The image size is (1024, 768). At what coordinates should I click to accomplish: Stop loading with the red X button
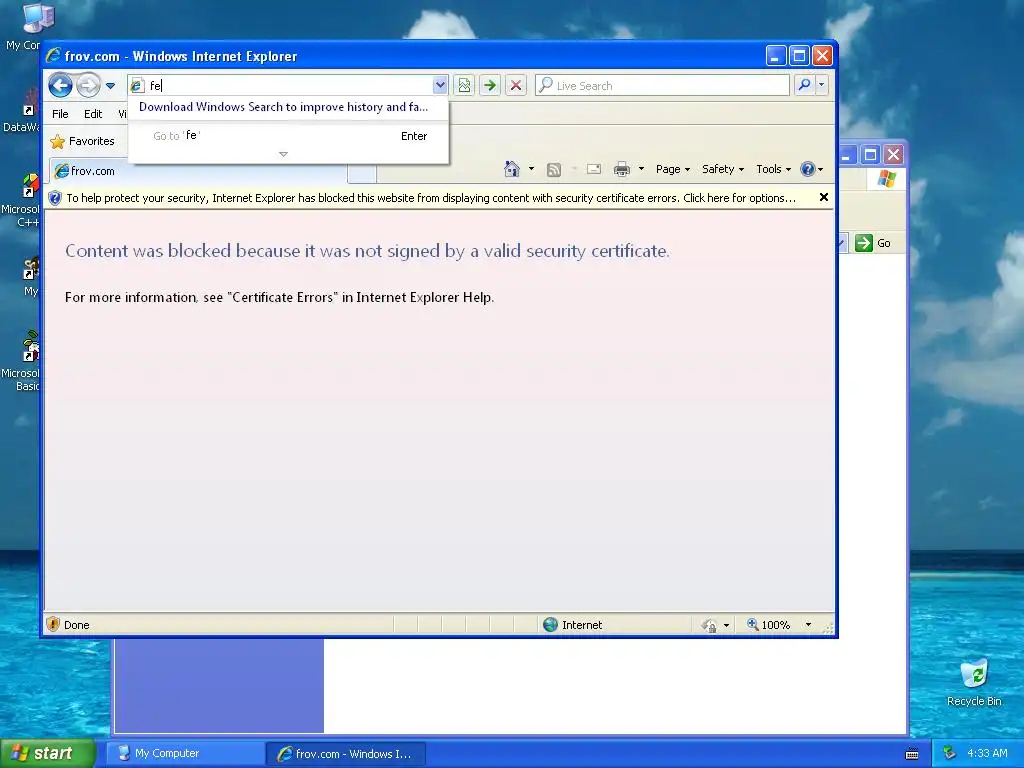click(516, 85)
